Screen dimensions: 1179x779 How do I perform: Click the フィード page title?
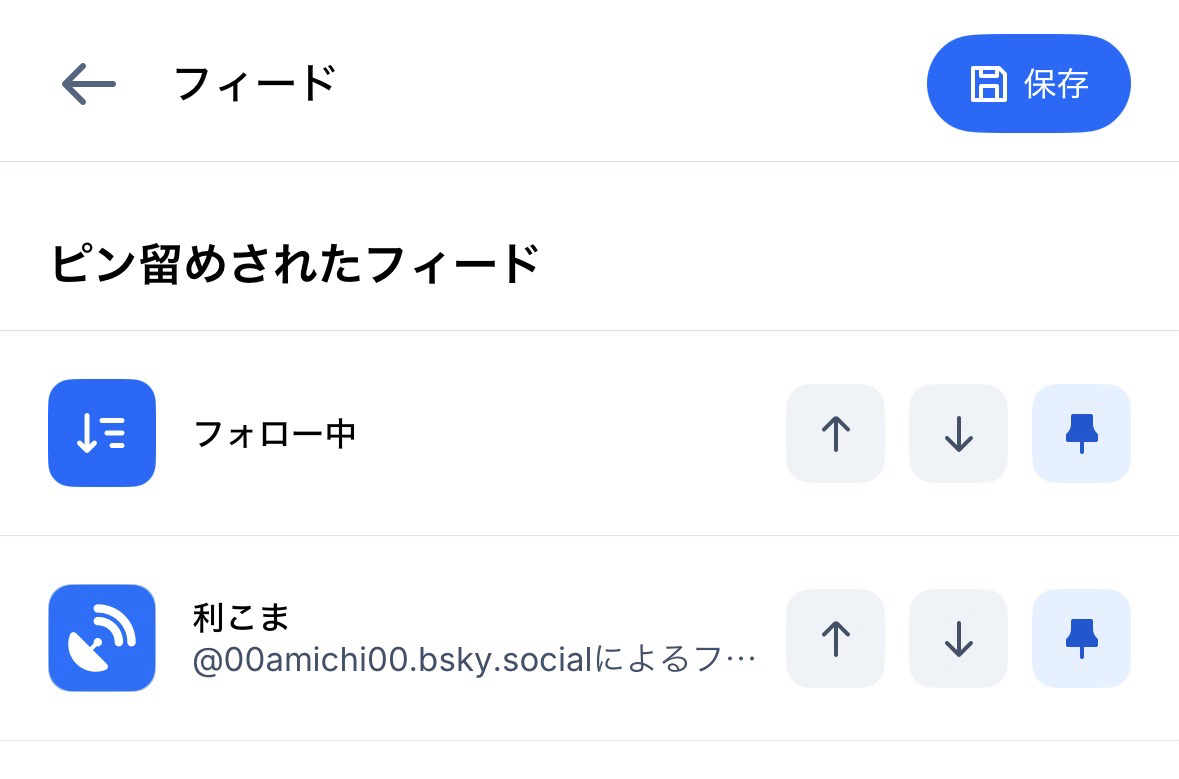tap(255, 84)
